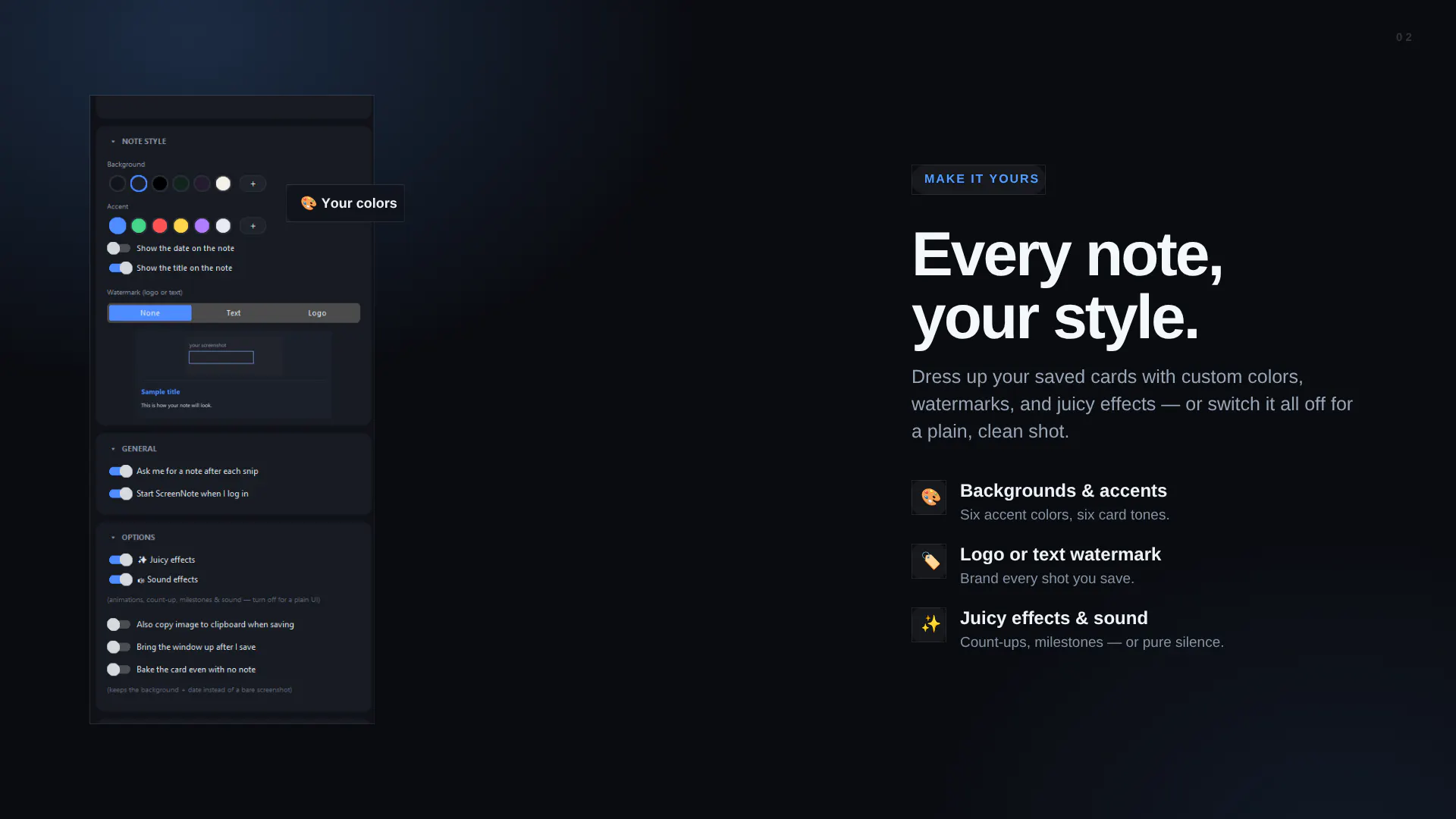Click the 'animations, count-up, milestones & sound' hint
The image size is (1456, 819).
pos(213,600)
